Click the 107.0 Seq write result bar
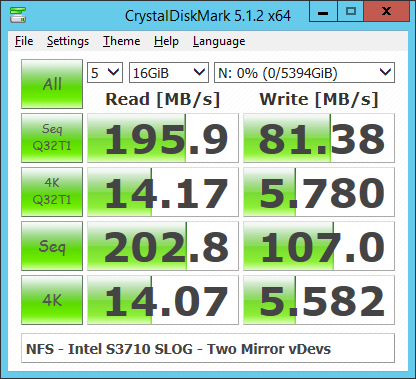Screen dimensions: 416x379 (319, 246)
